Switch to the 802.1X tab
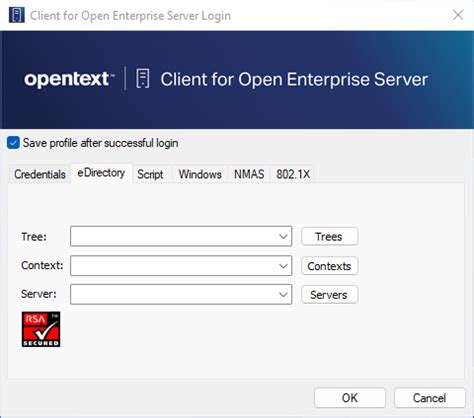Screen dimensions: 474x418 [x=293, y=174]
